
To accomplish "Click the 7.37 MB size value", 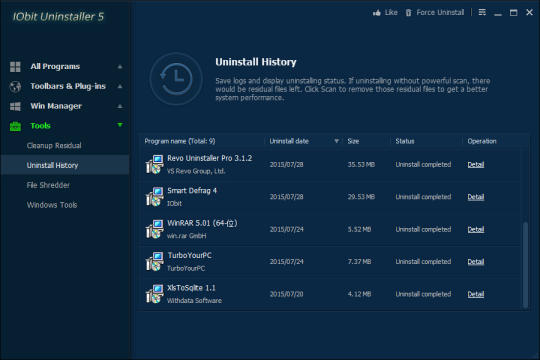I will click(x=359, y=262).
